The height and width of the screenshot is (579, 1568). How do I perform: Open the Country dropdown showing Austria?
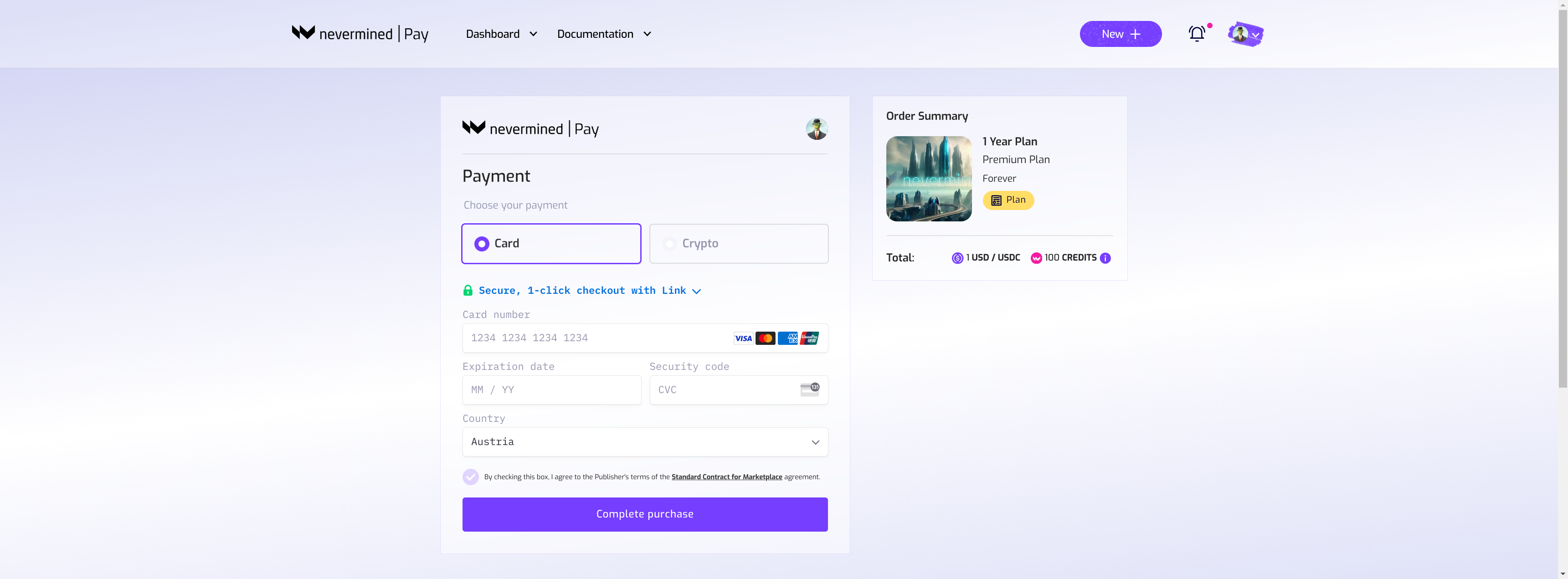click(x=645, y=442)
